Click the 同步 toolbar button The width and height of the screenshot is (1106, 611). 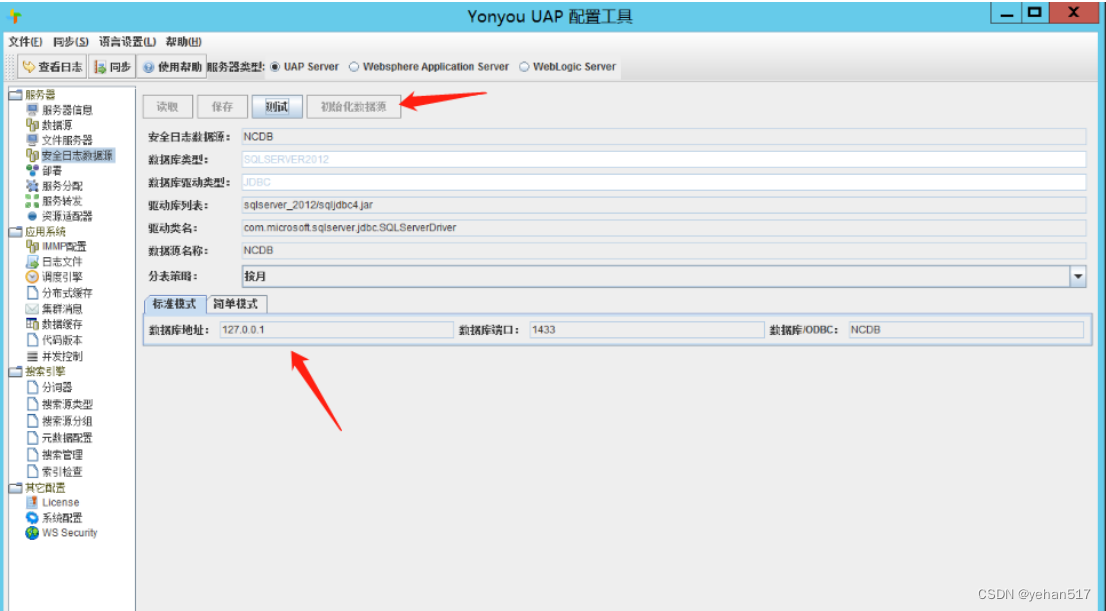point(112,67)
